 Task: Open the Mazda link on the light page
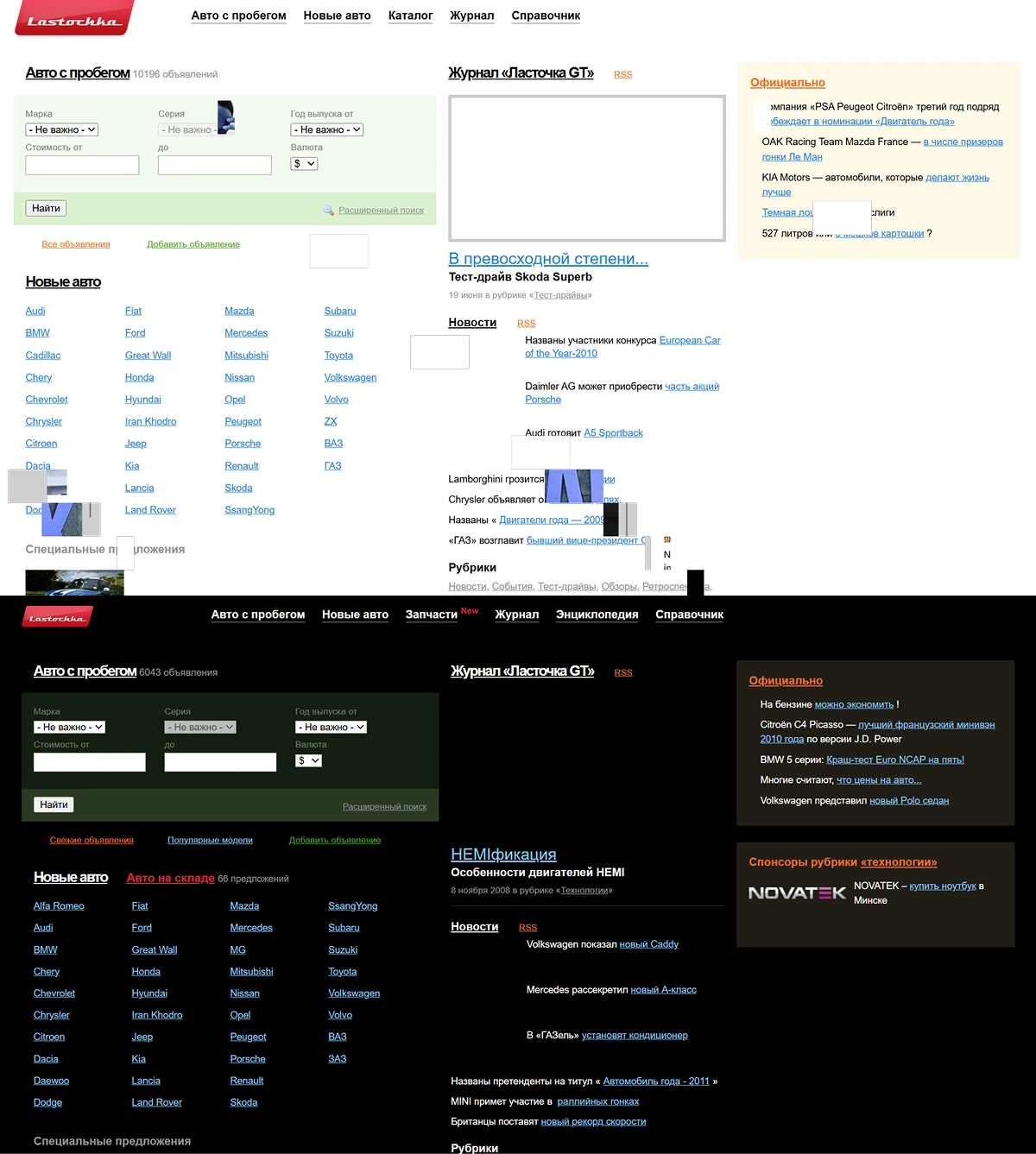[239, 311]
